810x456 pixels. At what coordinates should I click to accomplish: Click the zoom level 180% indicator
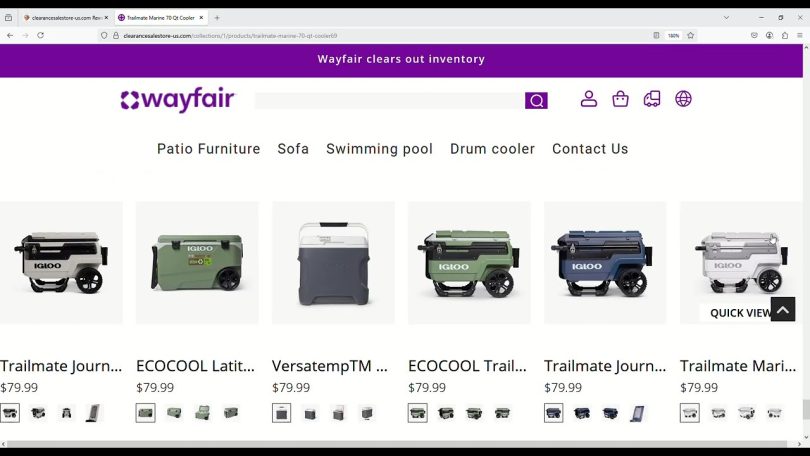[x=673, y=36]
